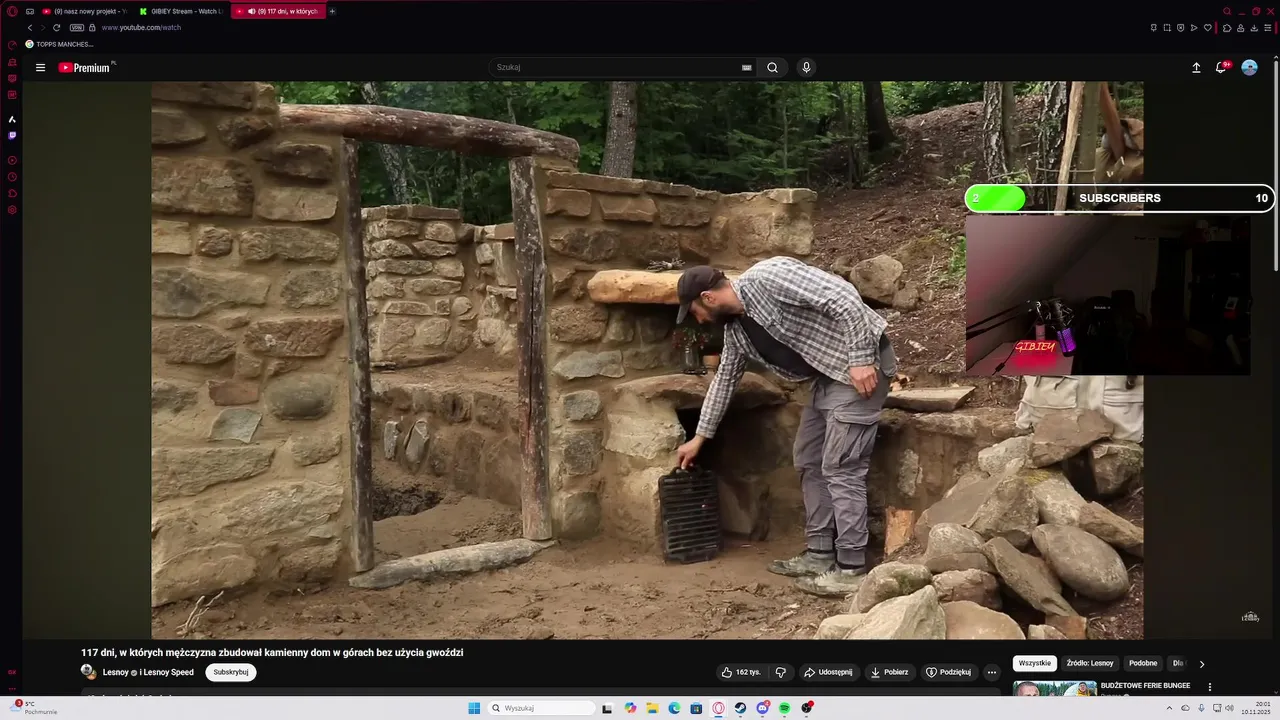Click the Subskrybuj button
Image resolution: width=1280 pixels, height=720 pixels.
click(231, 672)
